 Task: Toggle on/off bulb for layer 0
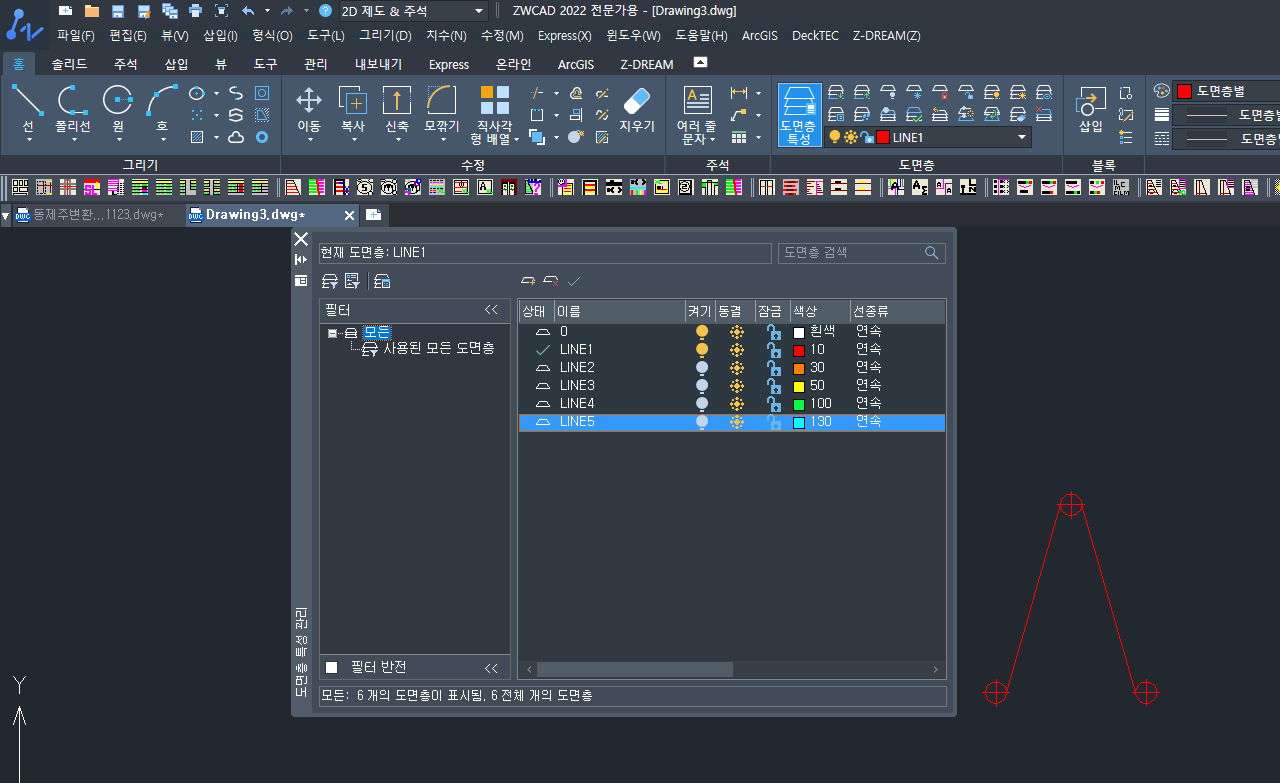(x=702, y=331)
